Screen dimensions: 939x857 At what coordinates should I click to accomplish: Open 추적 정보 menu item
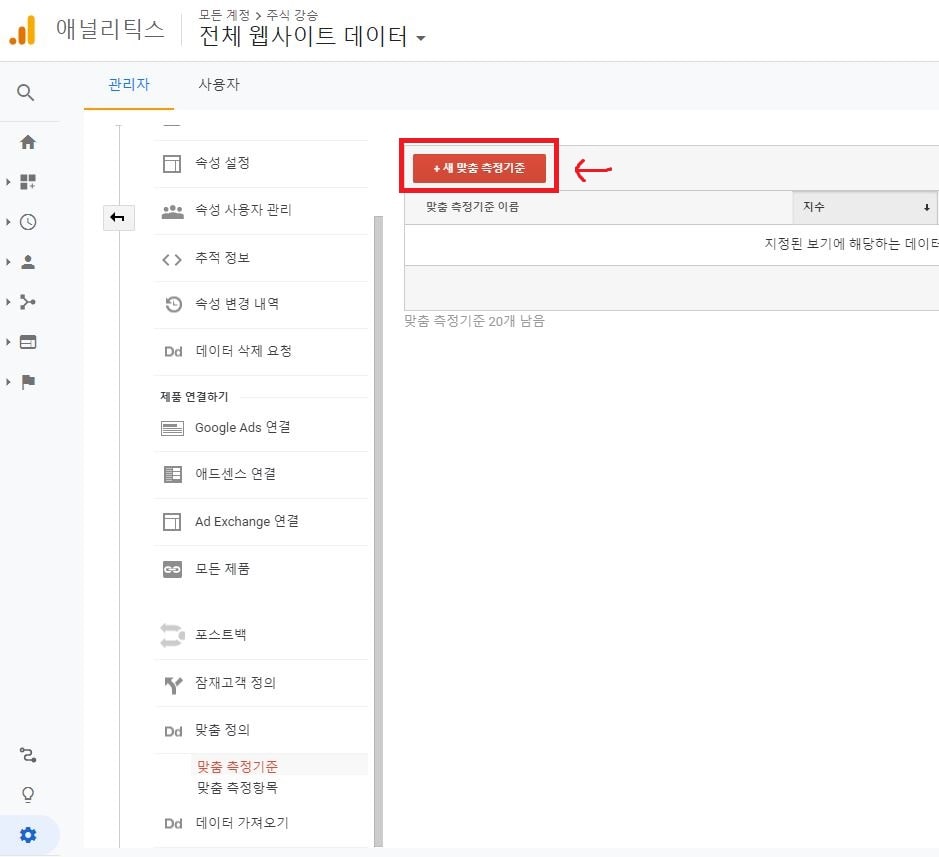(222, 258)
